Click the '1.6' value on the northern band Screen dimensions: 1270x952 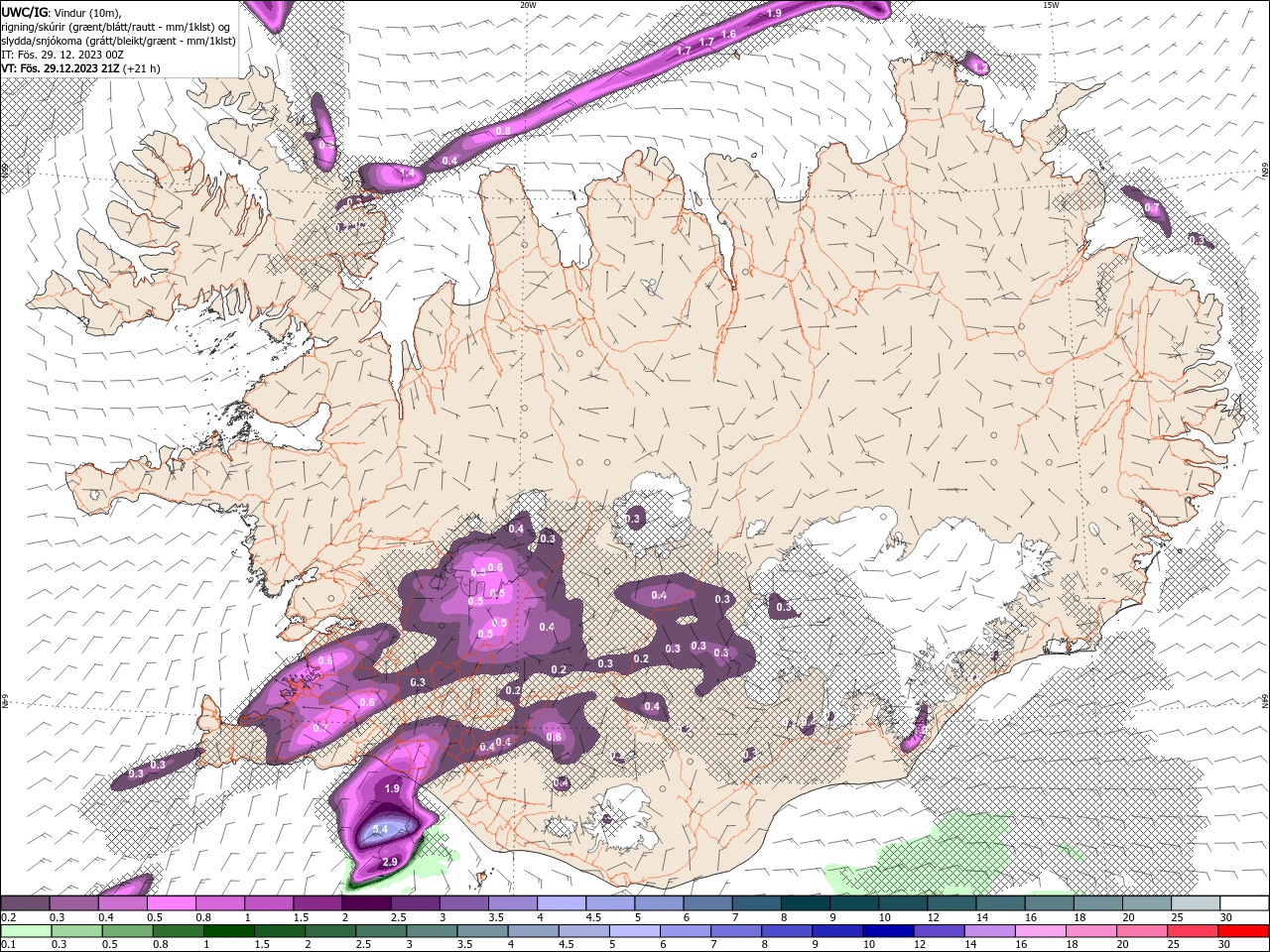pyautogui.click(x=728, y=34)
